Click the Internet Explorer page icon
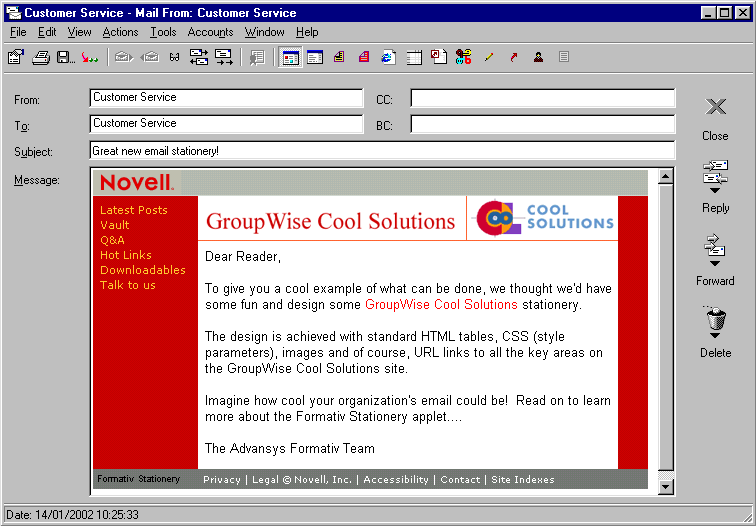This screenshot has height=526, width=756. point(389,57)
